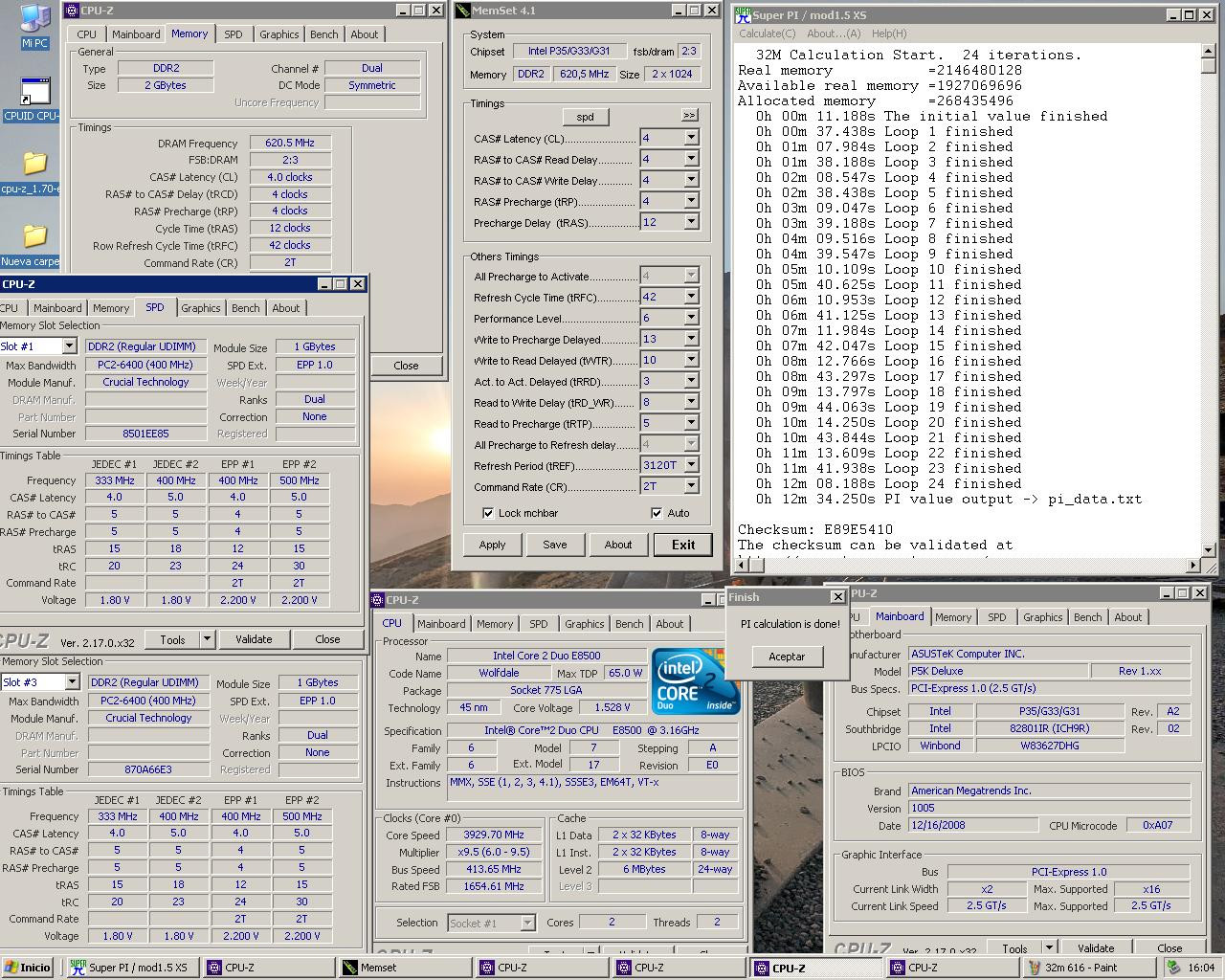
Task: Click the spd button in MemSet Timings
Action: [586, 117]
